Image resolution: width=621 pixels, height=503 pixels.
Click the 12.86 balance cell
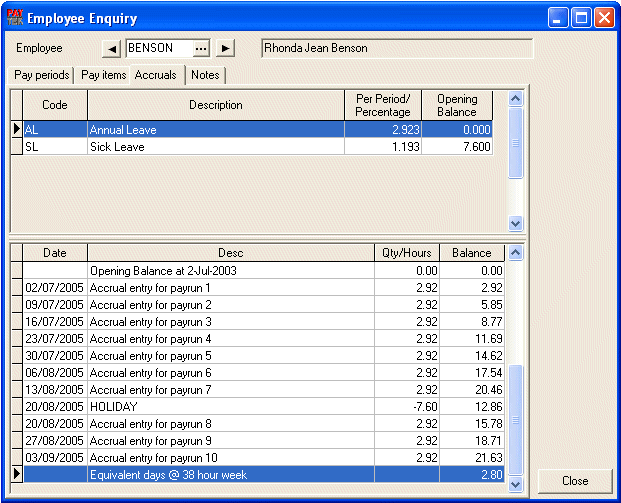pyautogui.click(x=472, y=407)
